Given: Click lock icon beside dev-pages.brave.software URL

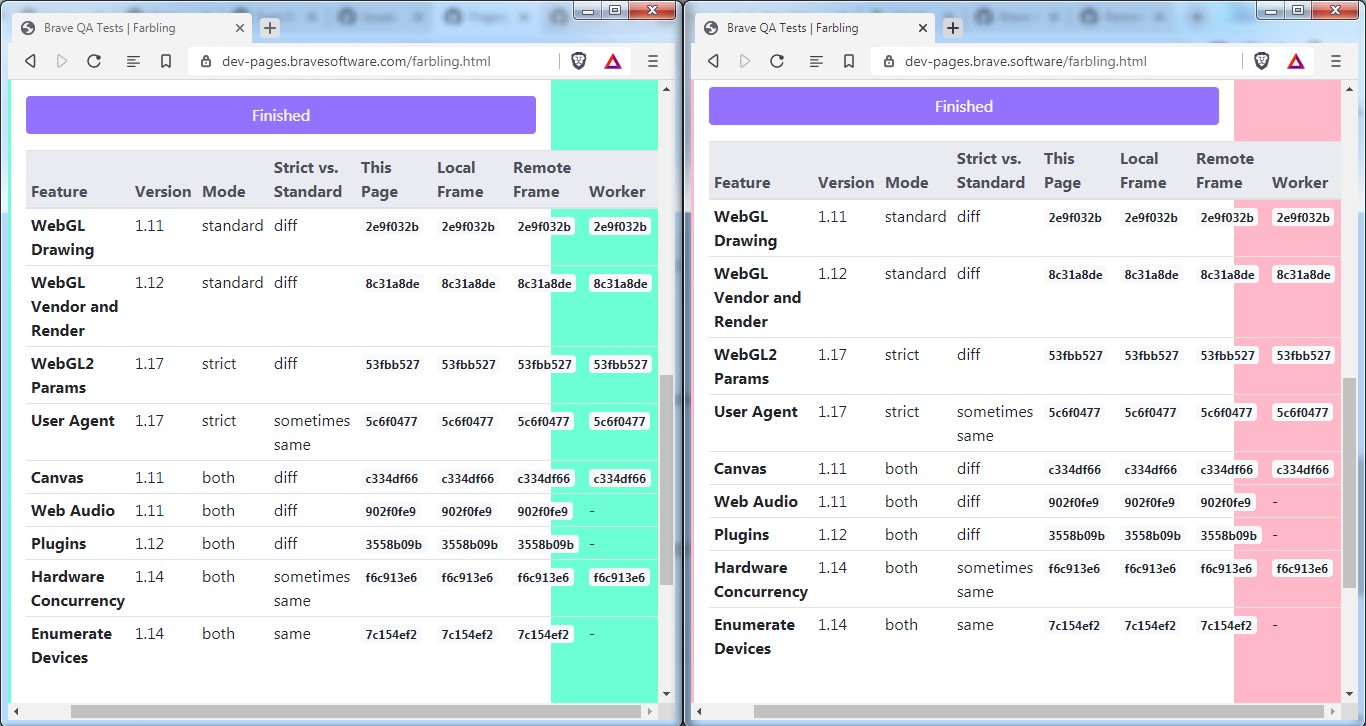Looking at the screenshot, I should (x=889, y=61).
